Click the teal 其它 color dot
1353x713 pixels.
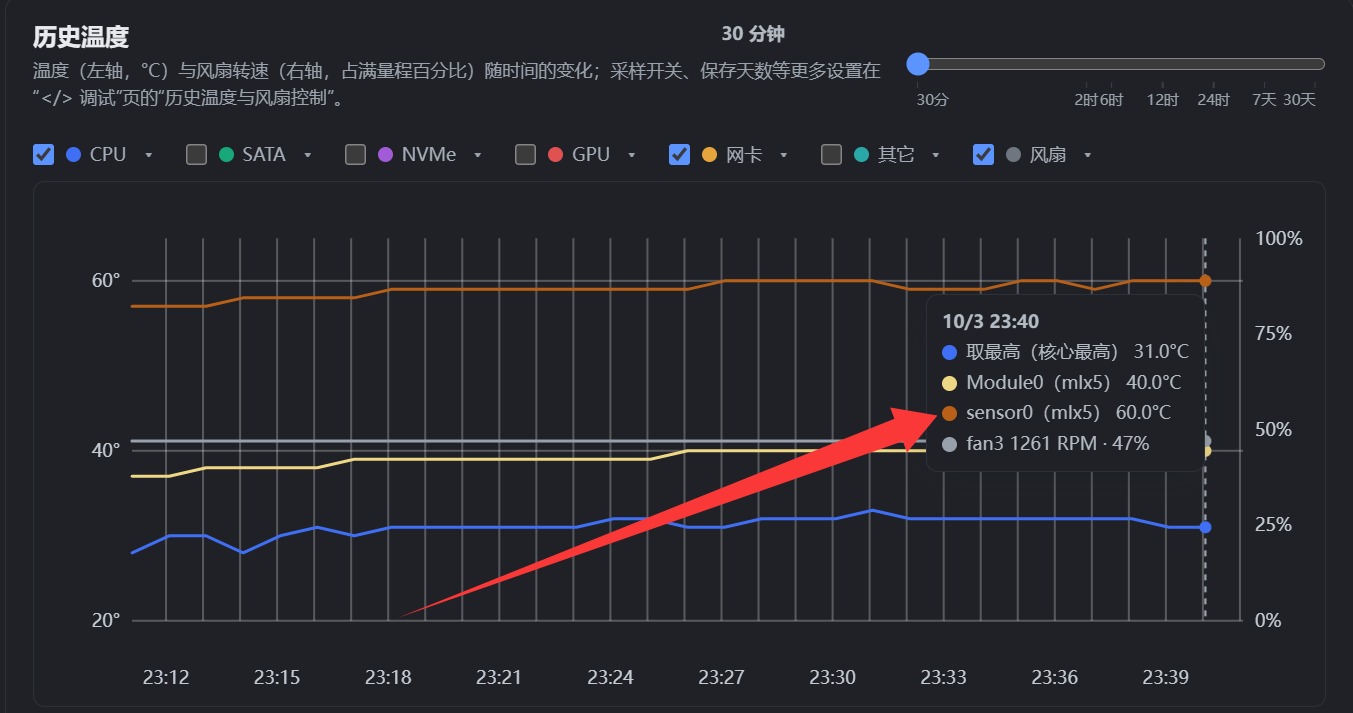(861, 154)
